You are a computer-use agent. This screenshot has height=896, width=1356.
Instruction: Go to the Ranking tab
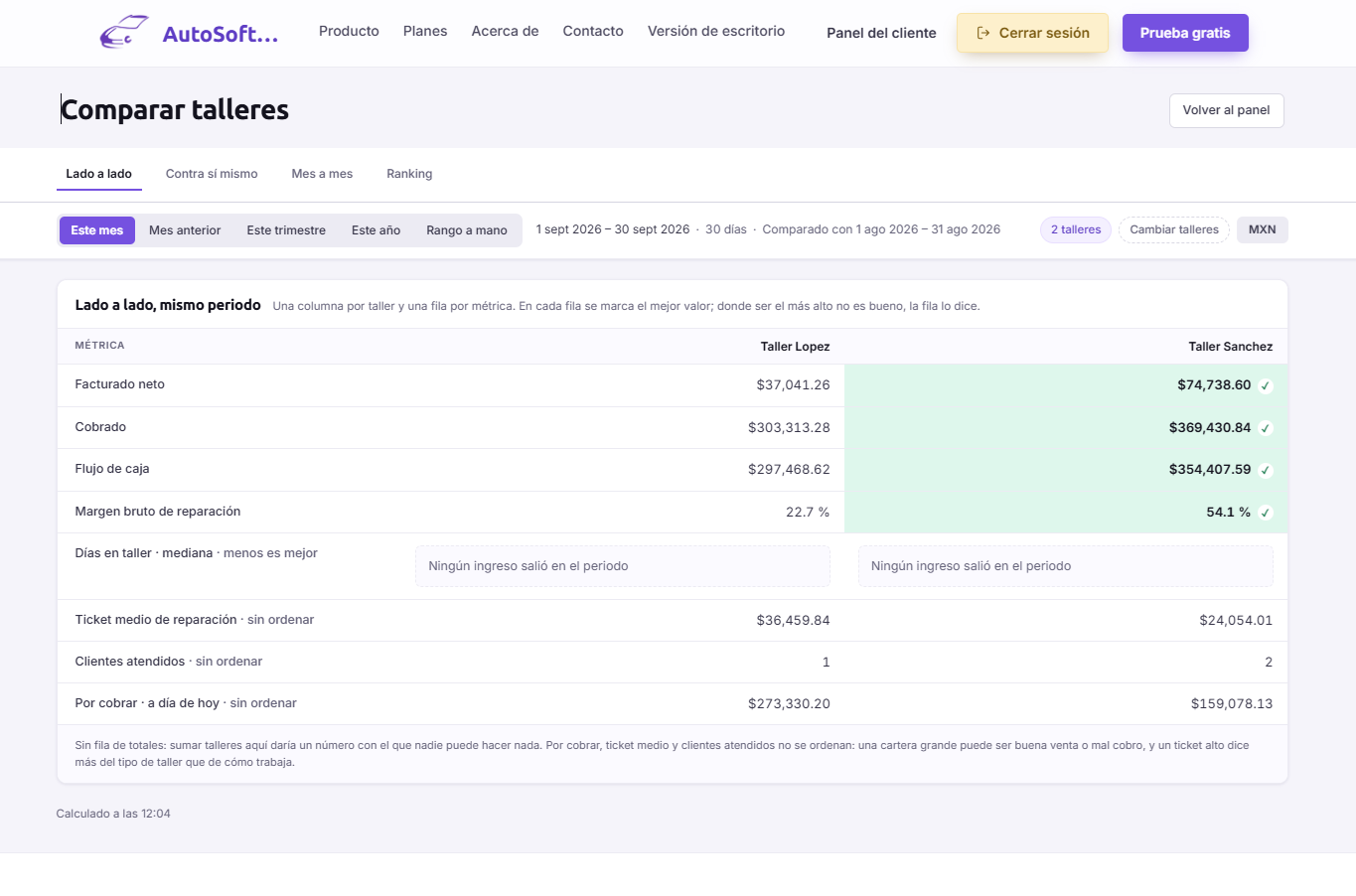tap(409, 174)
